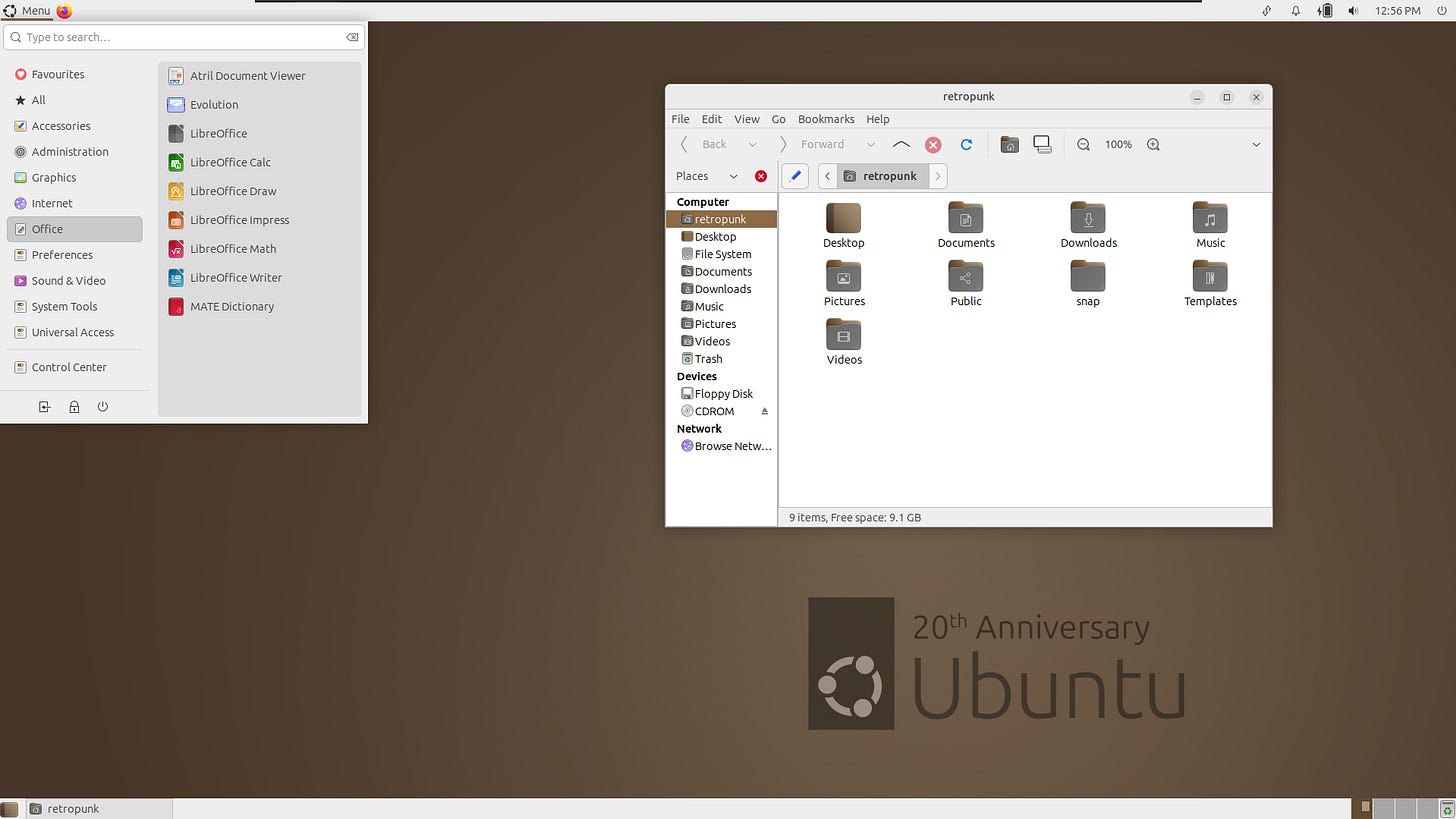Reload the current folder with refresh icon
The image size is (1456, 819).
(966, 144)
